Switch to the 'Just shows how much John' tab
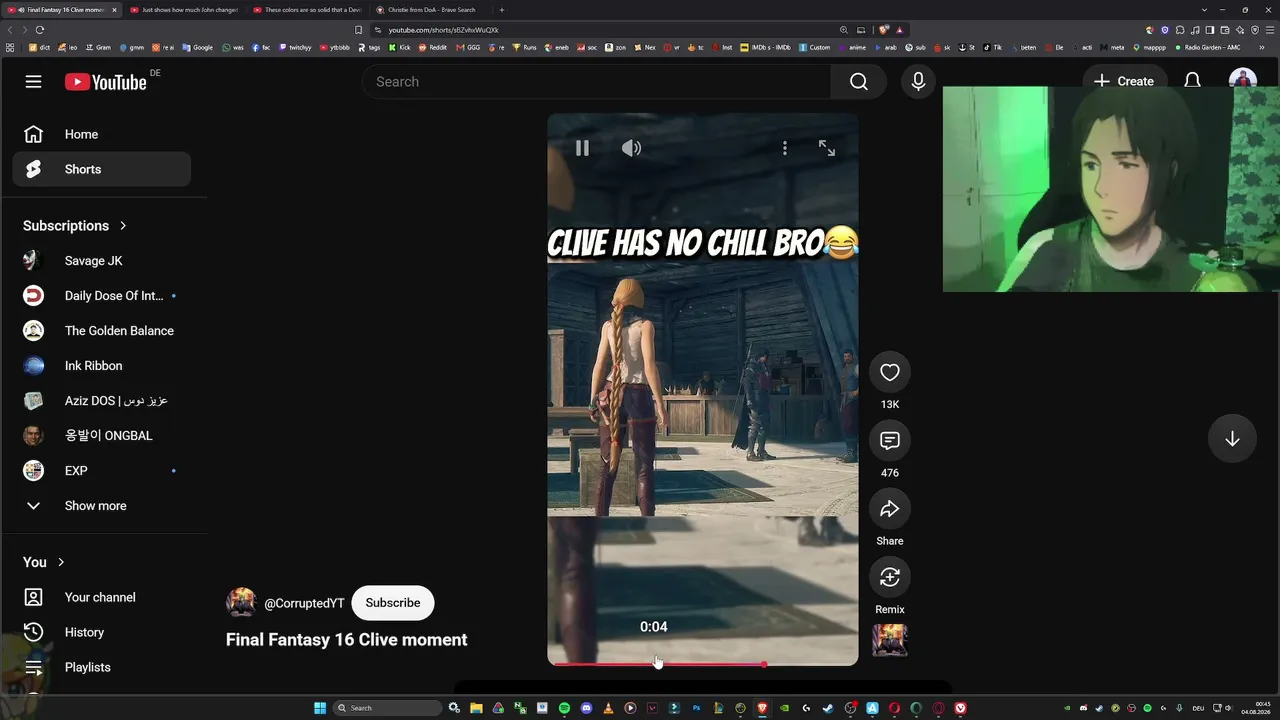The width and height of the screenshot is (1280, 720). point(185,10)
